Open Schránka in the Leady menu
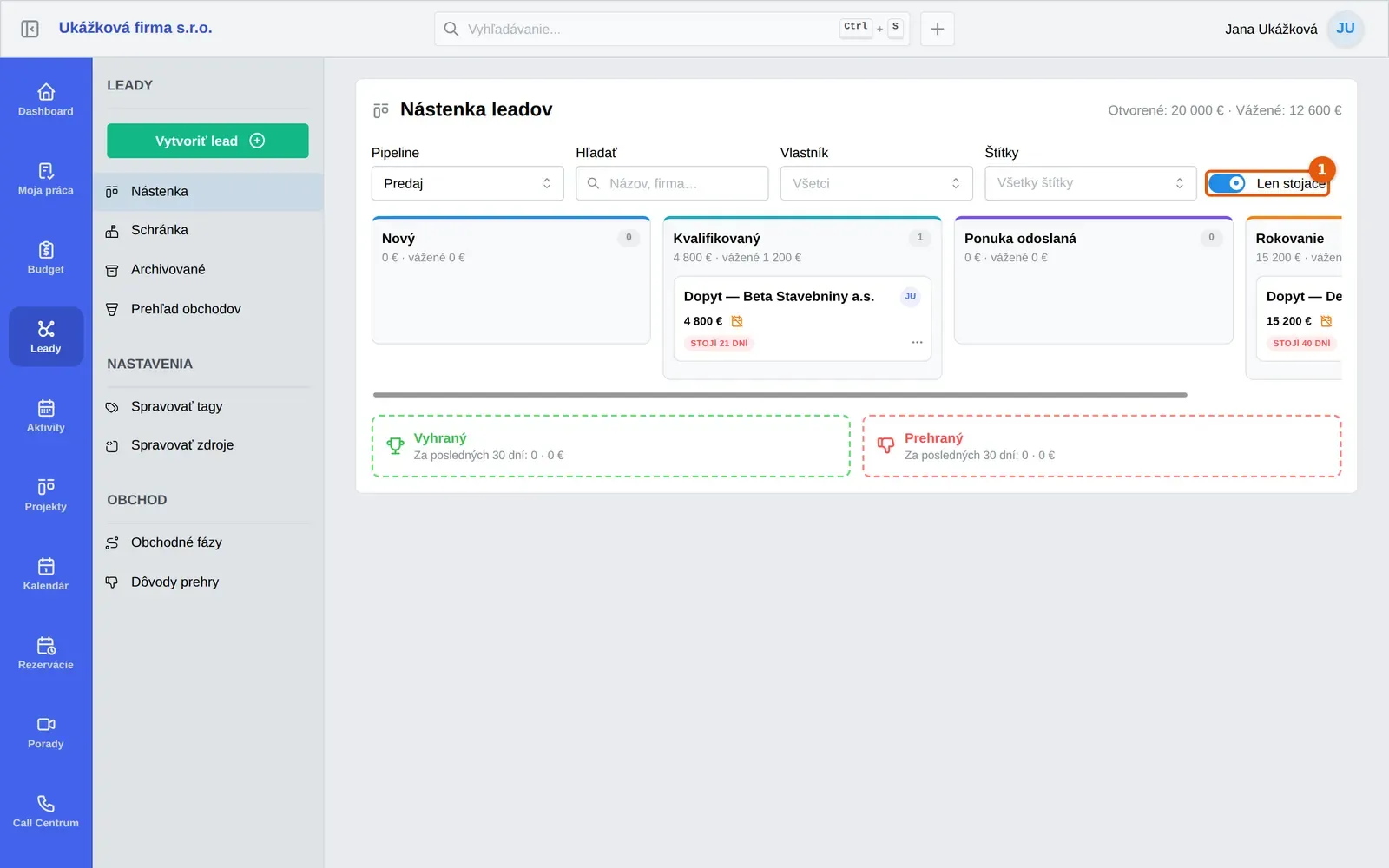 click(208, 231)
